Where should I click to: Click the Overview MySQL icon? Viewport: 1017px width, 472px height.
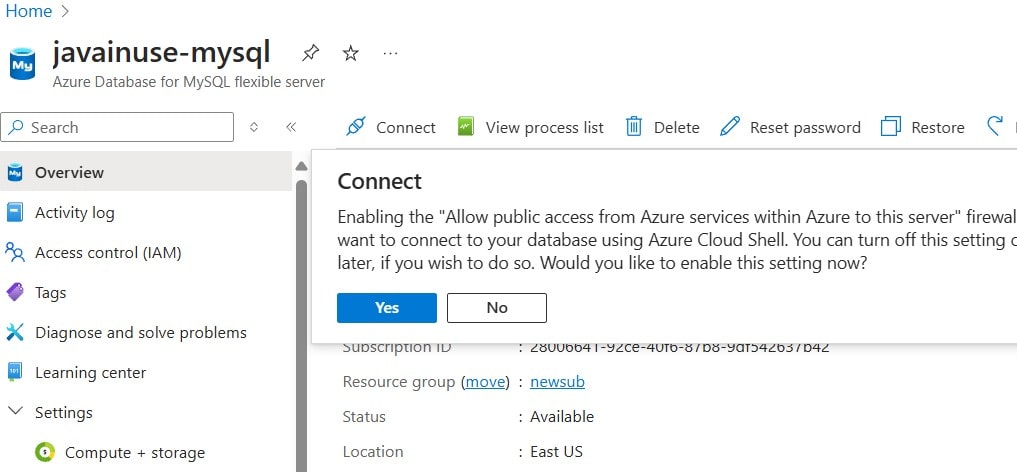click(14, 172)
